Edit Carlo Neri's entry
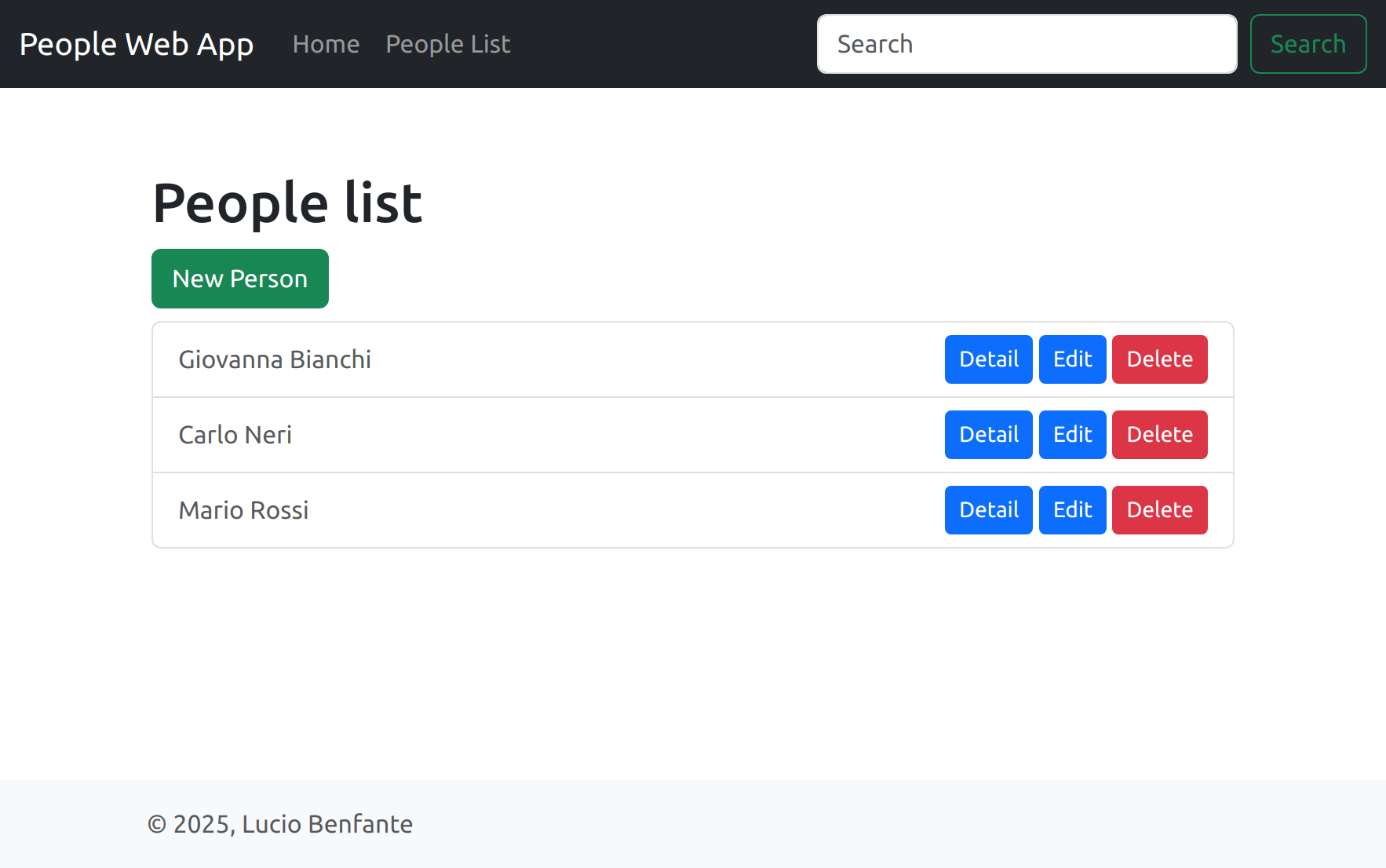1386x868 pixels. point(1072,435)
